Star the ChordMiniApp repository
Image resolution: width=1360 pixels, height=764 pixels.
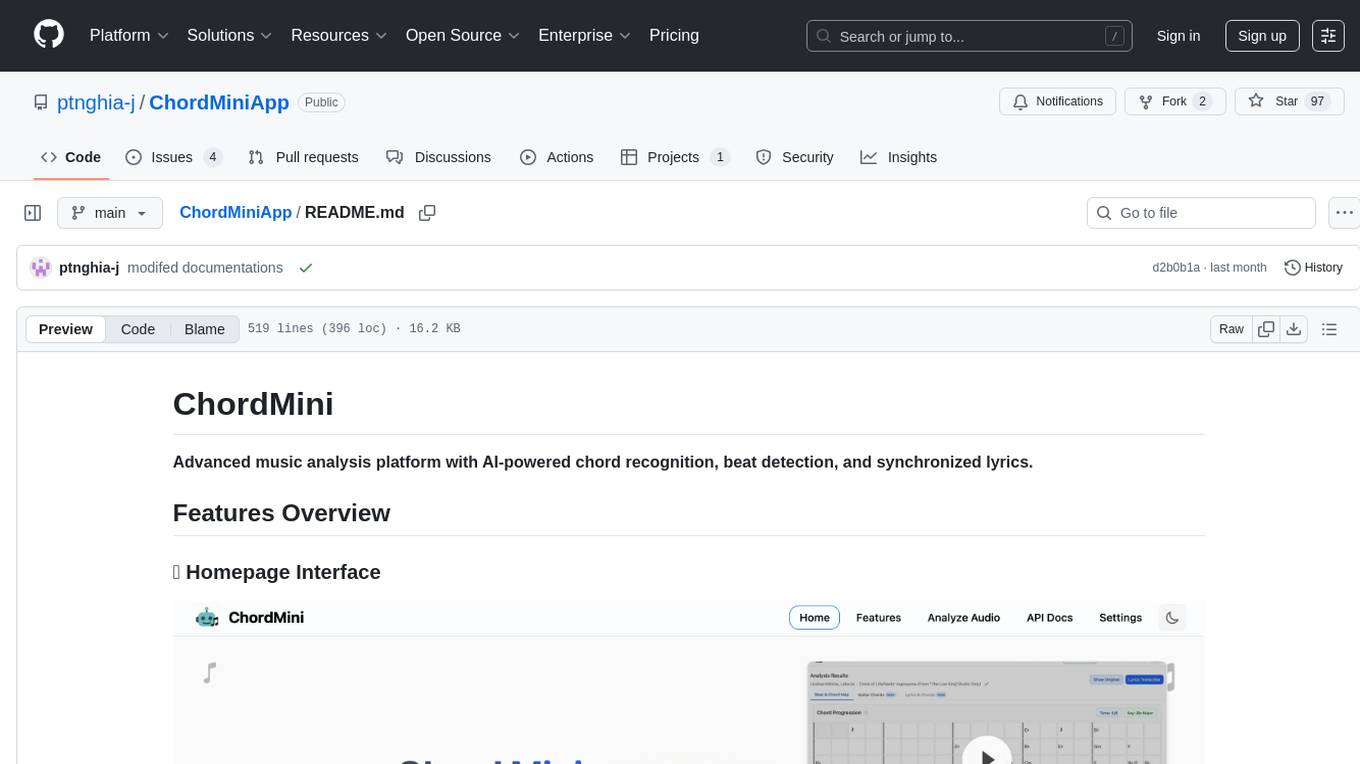1289,101
